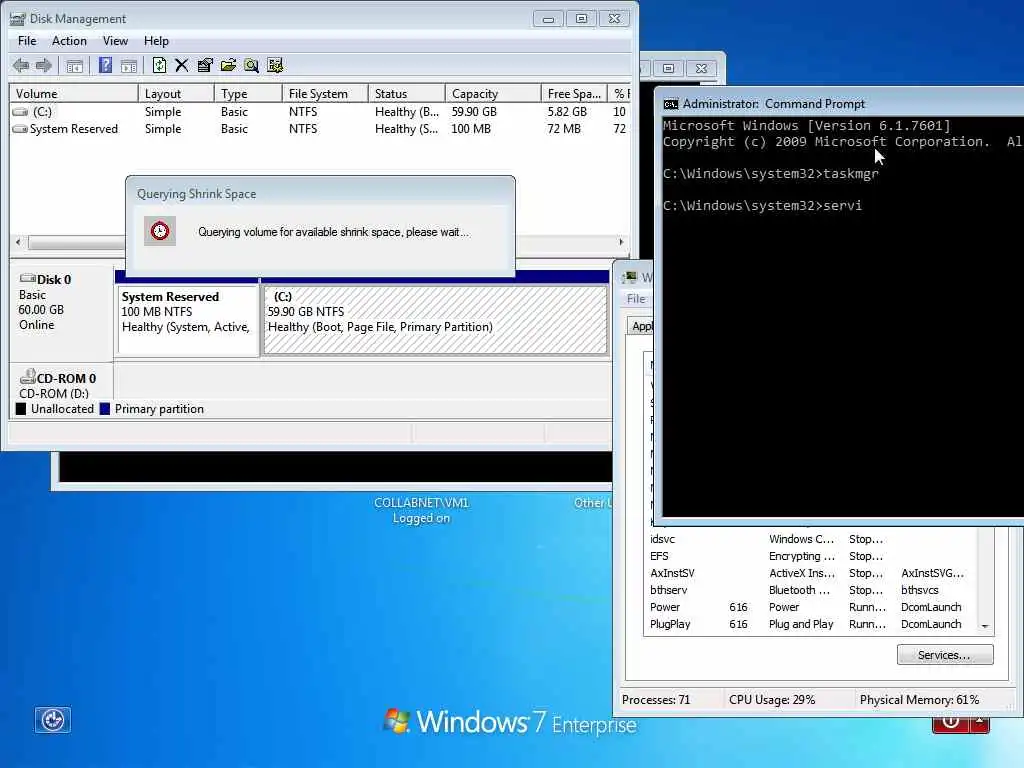Click the System Reserved volume drive icon
The height and width of the screenshot is (768, 1024).
click(x=20, y=129)
